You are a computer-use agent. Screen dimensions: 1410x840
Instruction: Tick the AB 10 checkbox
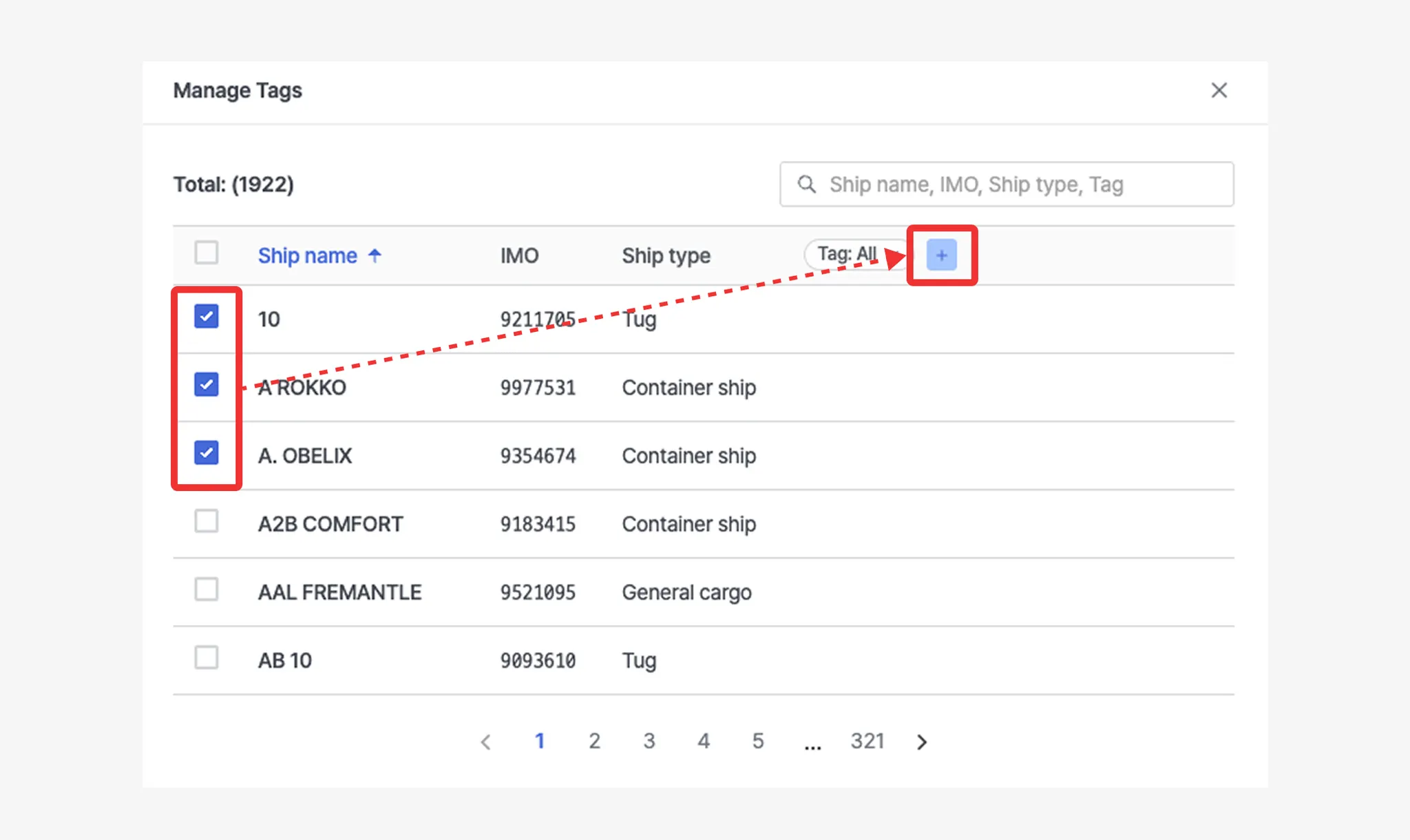pos(207,658)
